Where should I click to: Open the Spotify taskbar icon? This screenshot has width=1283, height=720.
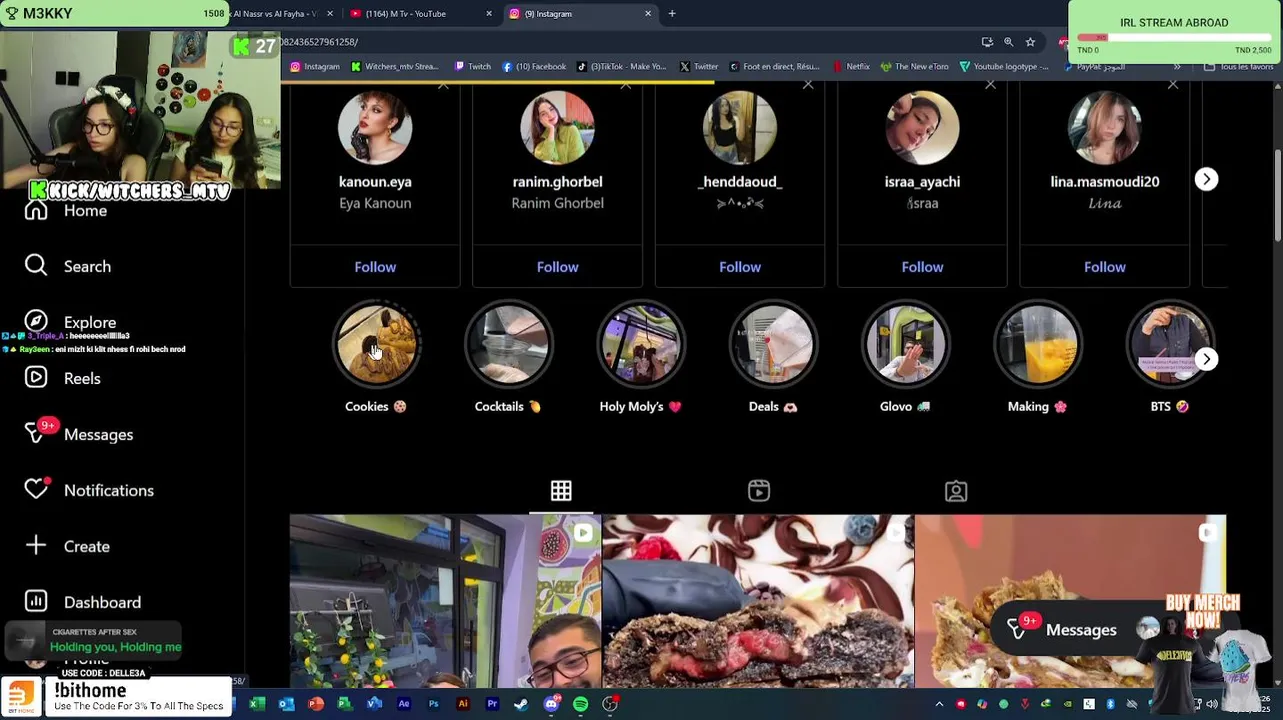coord(580,704)
